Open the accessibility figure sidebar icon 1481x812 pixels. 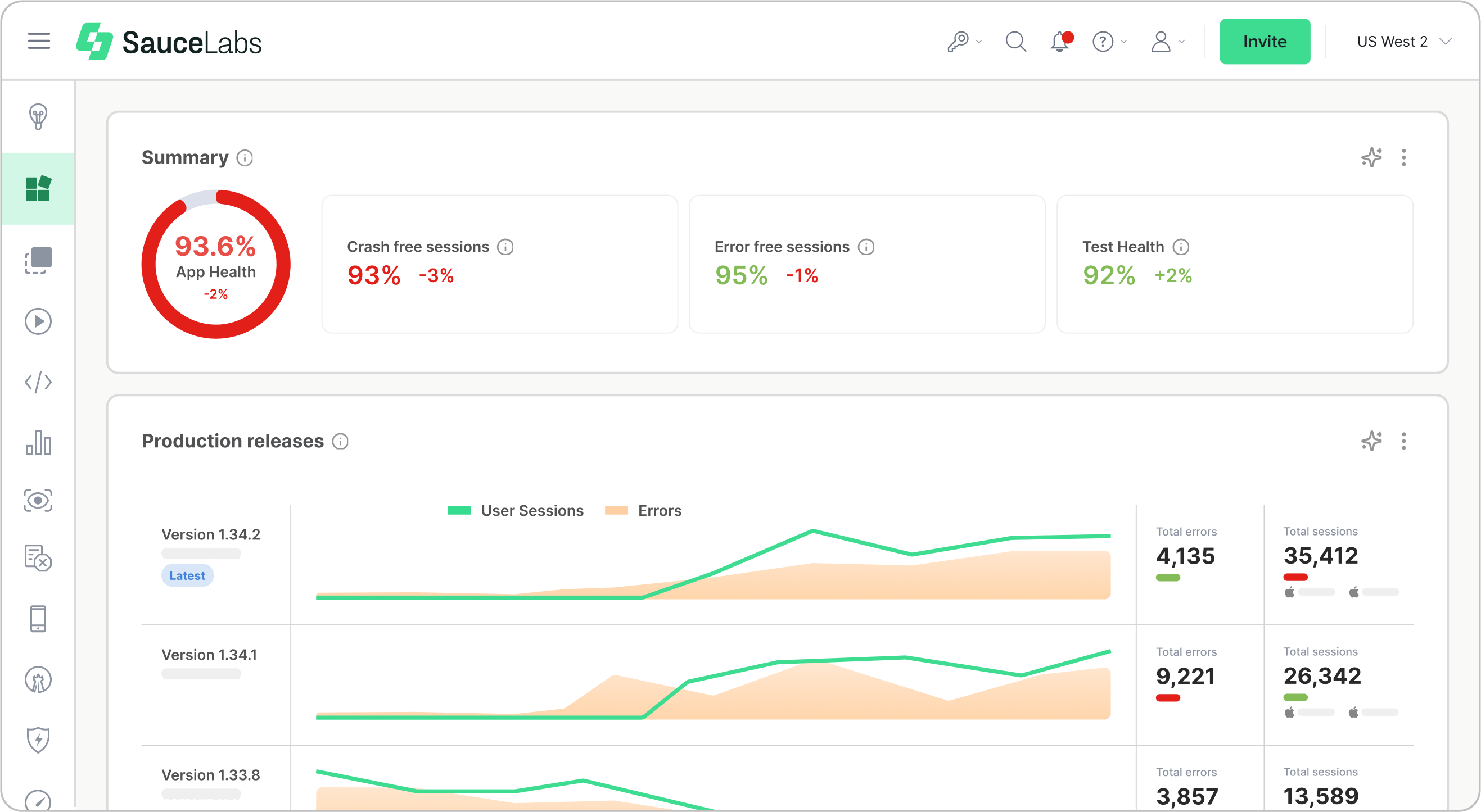38,680
